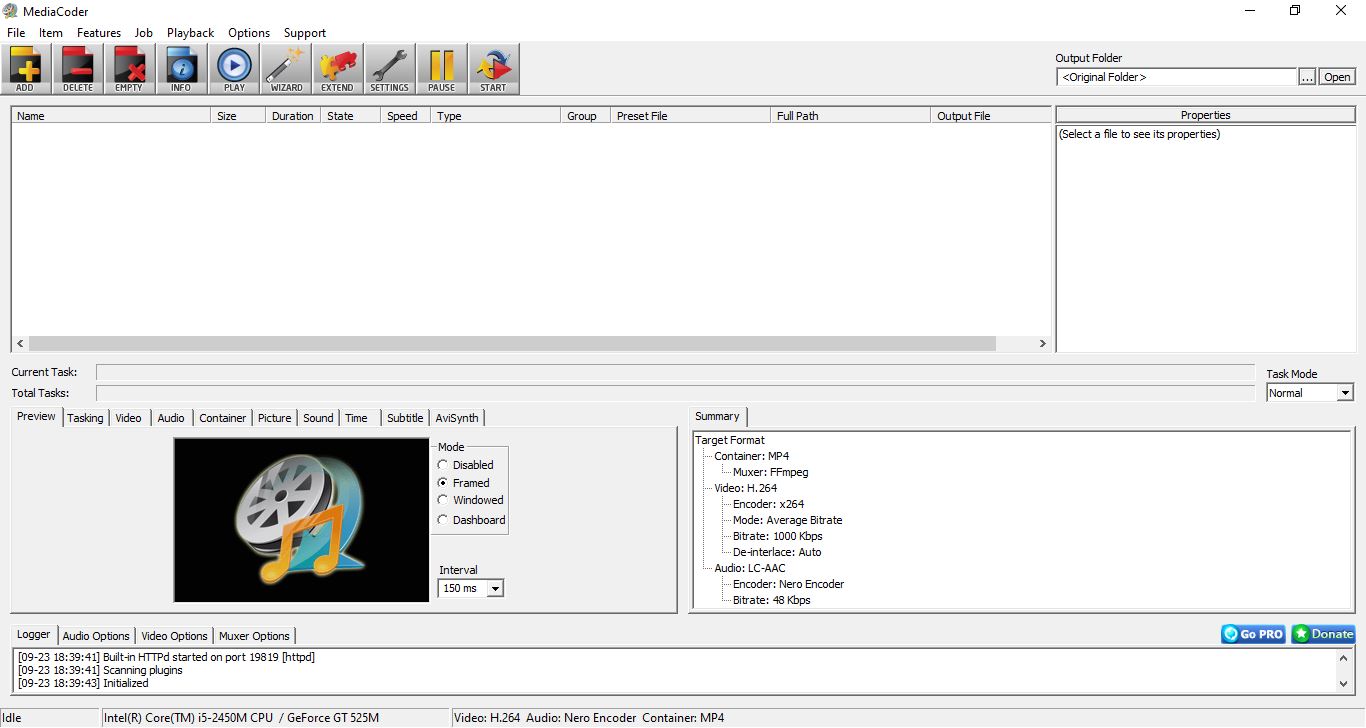Screen dimensions: 1366x728
Task: Sort by the Duration column header
Action: click(293, 116)
